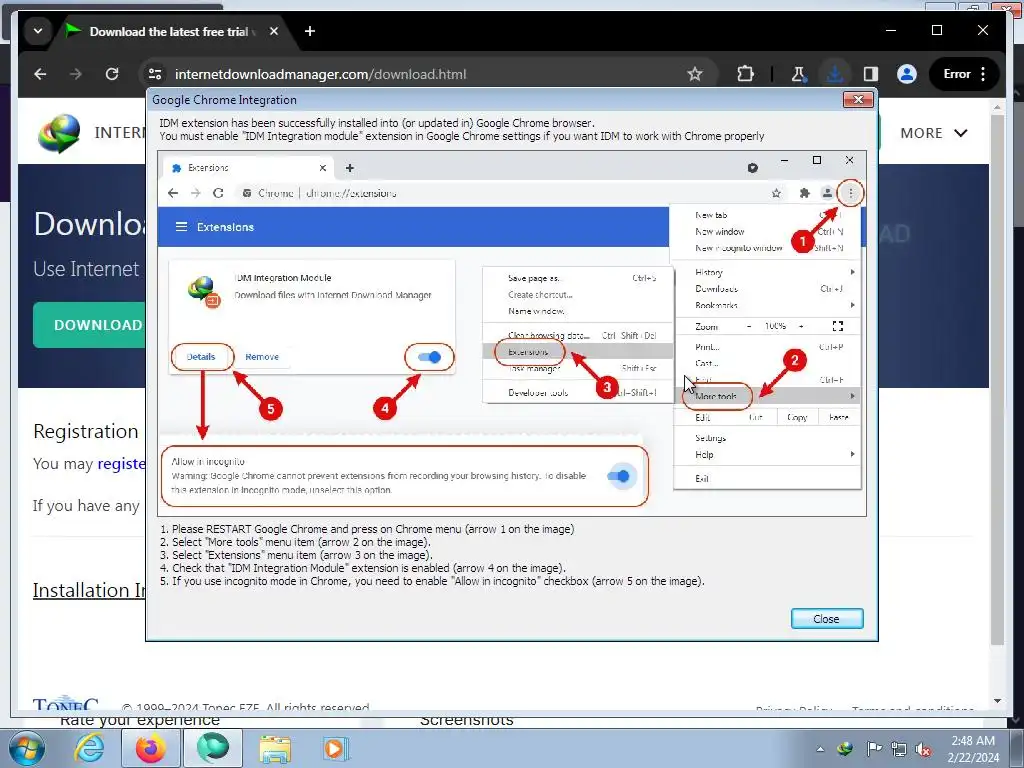This screenshot has width=1024, height=768.
Task: Click the Error update button
Action: (x=957, y=74)
